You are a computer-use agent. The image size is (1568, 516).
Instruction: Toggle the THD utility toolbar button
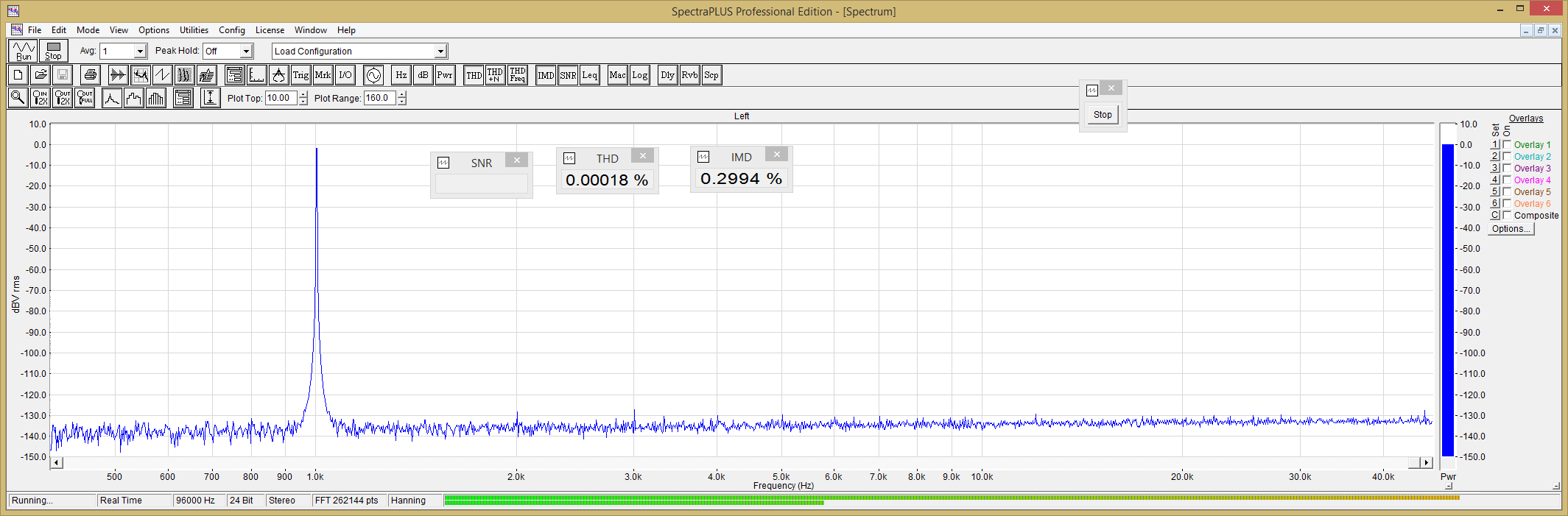(474, 75)
